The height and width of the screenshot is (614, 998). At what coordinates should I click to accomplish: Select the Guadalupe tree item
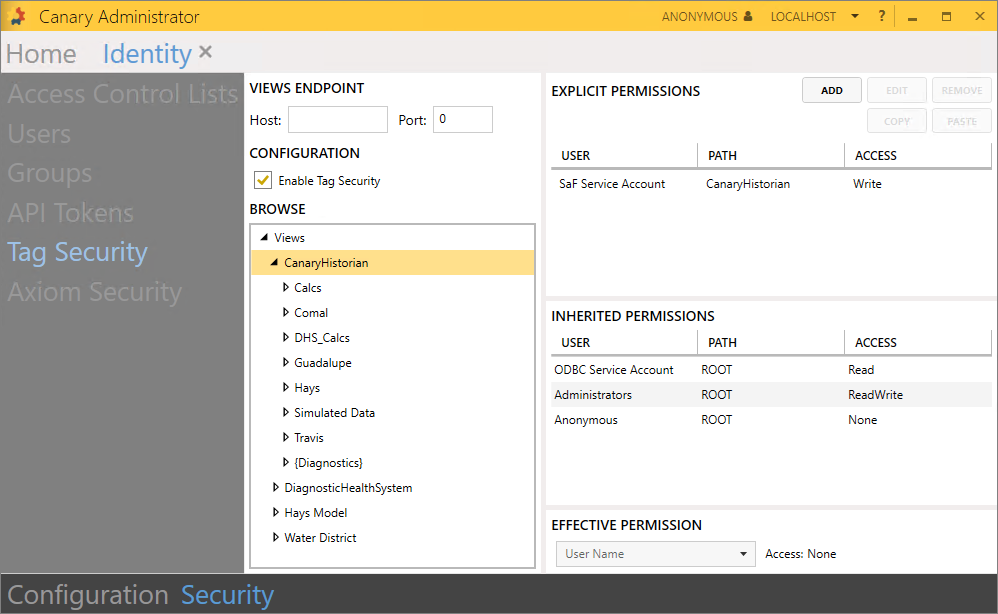[x=323, y=363]
